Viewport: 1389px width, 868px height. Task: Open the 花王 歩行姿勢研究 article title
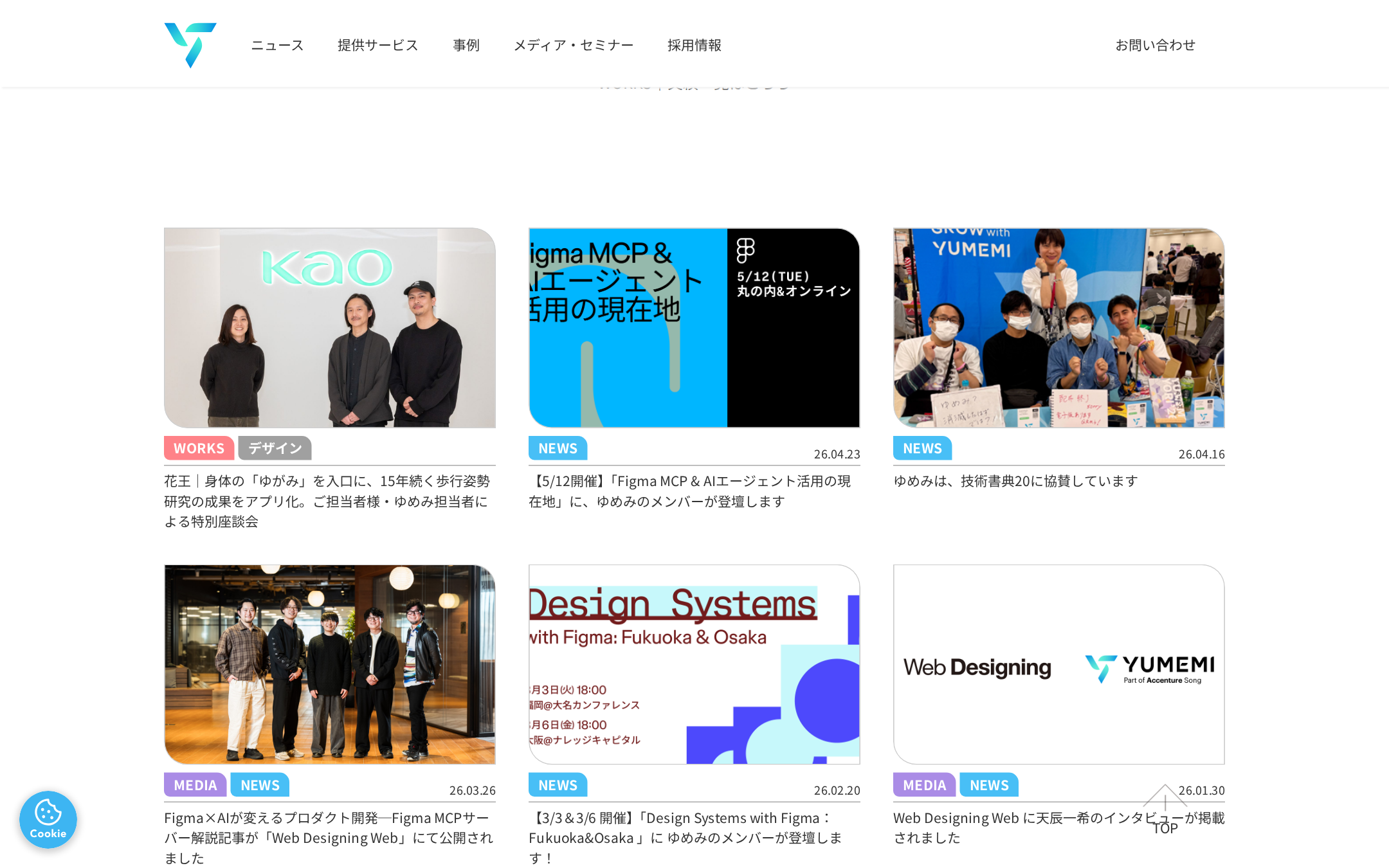327,501
